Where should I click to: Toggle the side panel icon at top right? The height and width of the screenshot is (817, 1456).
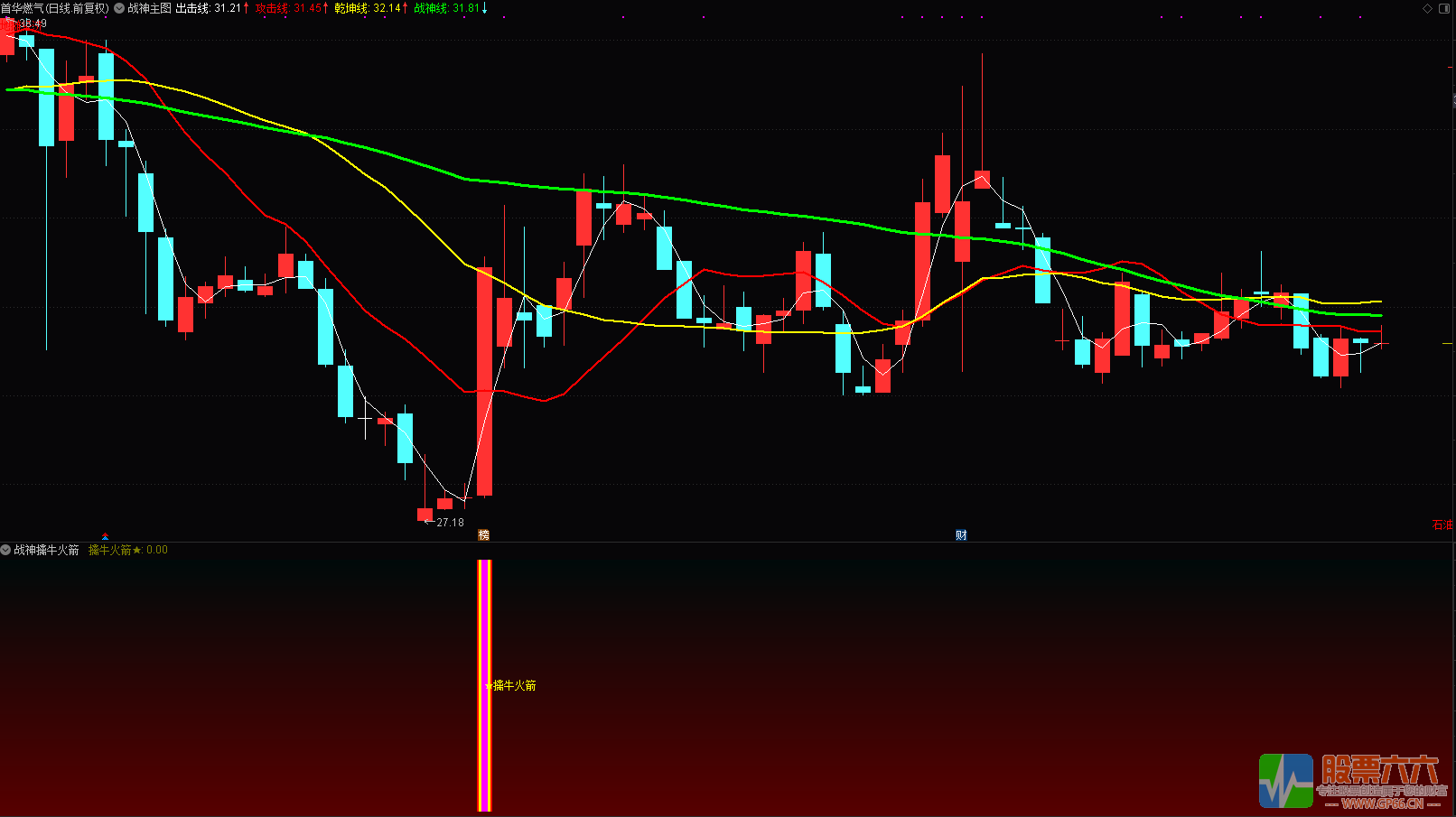coord(1444,8)
